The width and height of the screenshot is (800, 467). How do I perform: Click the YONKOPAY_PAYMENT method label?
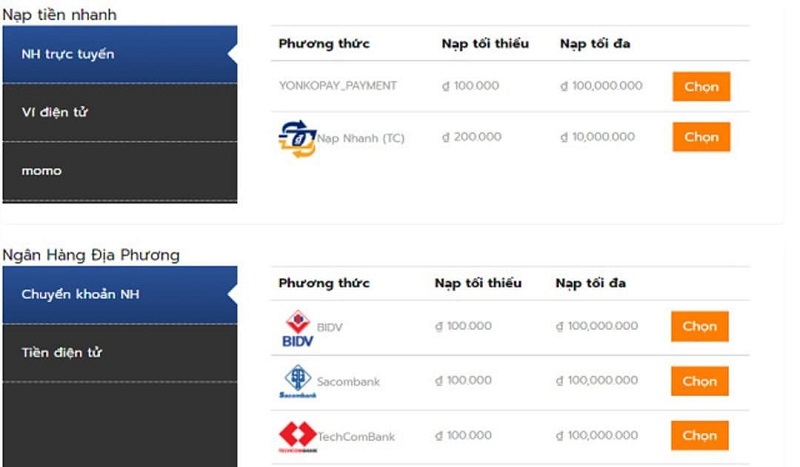(x=338, y=86)
